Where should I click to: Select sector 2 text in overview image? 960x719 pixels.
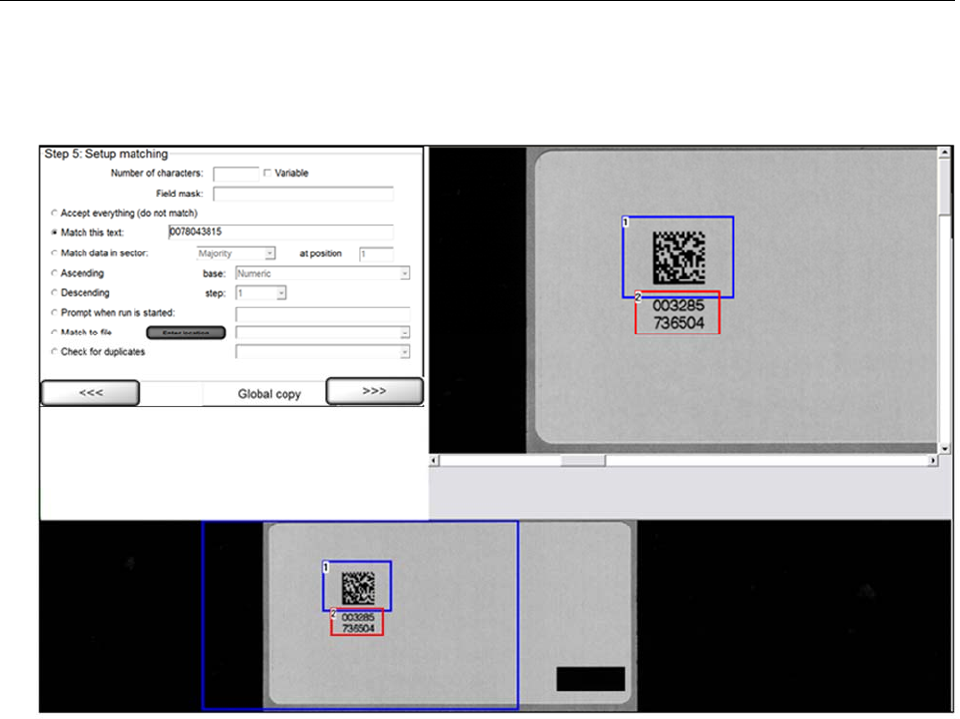point(357,622)
